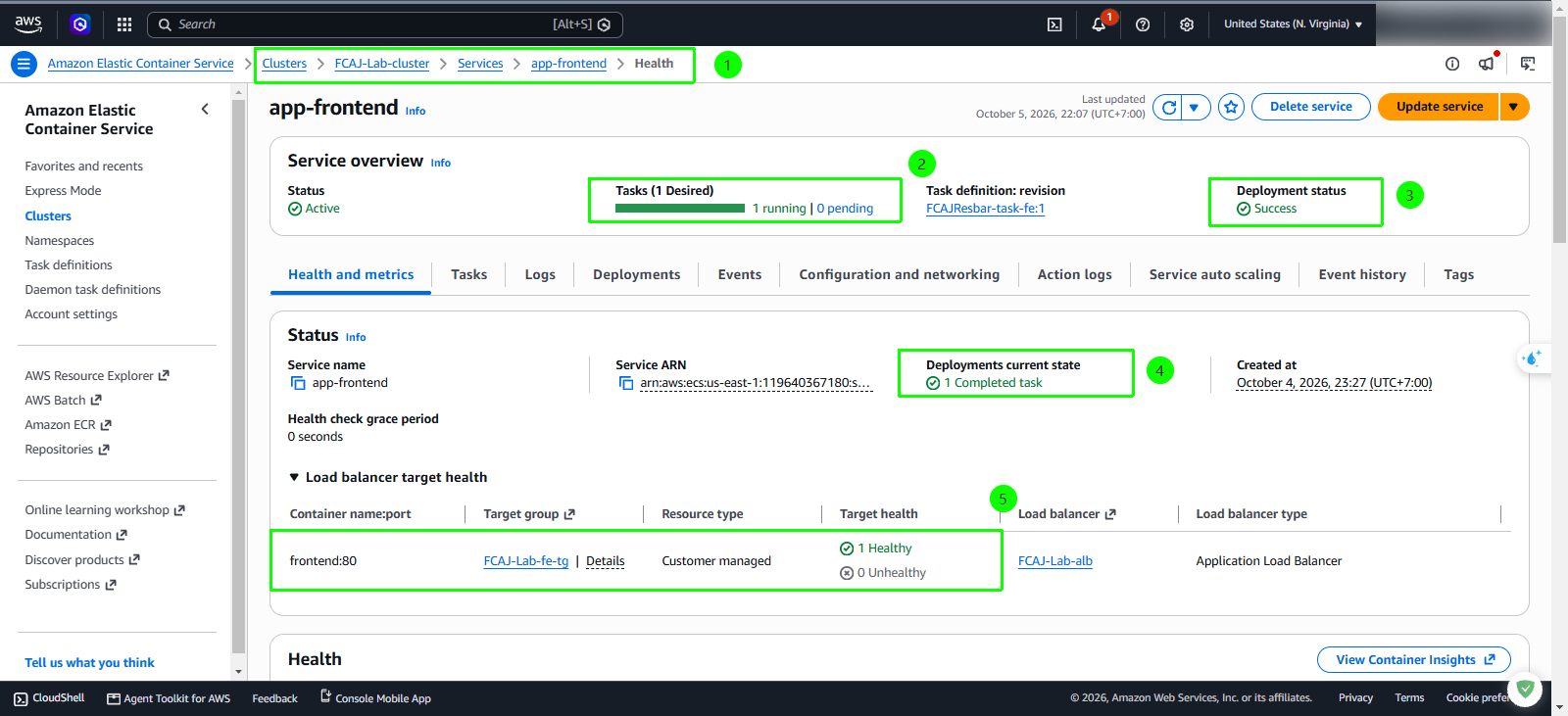1568x716 pixels.
Task: Copy the service name app-frontend
Action: tap(298, 383)
